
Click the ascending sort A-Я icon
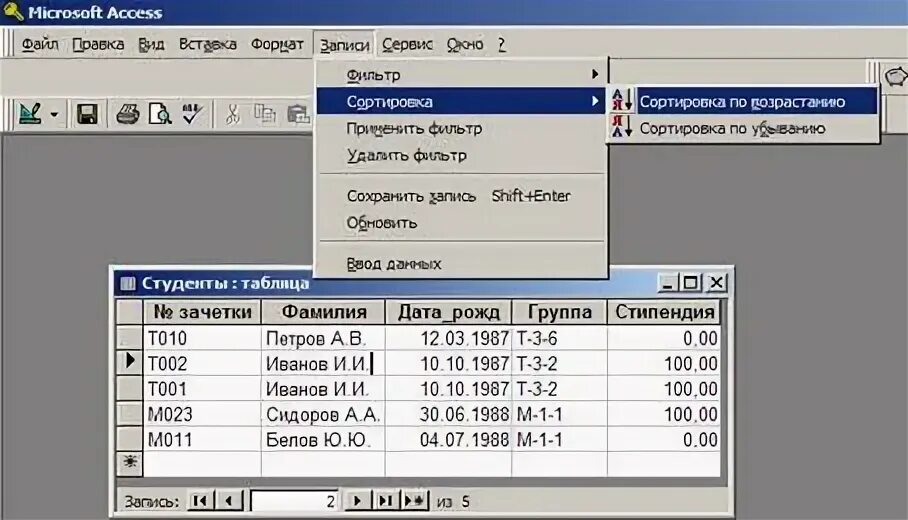click(622, 101)
